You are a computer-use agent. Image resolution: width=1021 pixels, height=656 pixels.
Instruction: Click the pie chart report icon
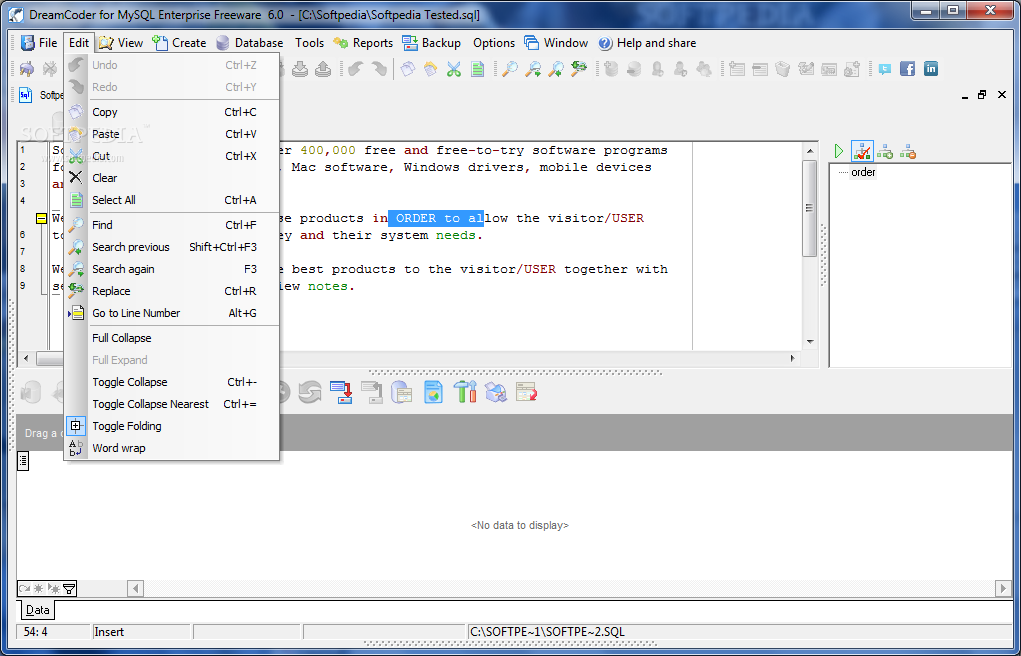click(x=434, y=392)
